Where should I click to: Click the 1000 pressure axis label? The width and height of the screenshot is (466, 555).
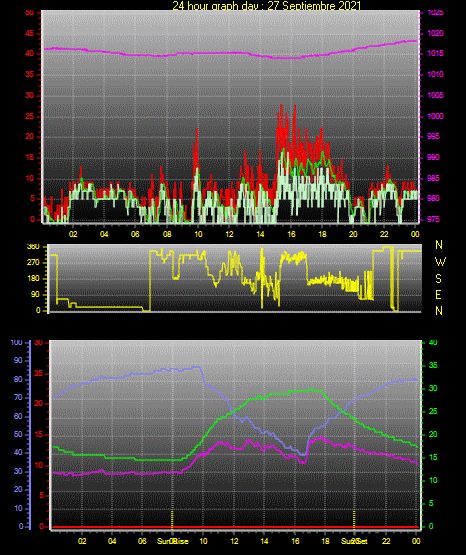435,116
